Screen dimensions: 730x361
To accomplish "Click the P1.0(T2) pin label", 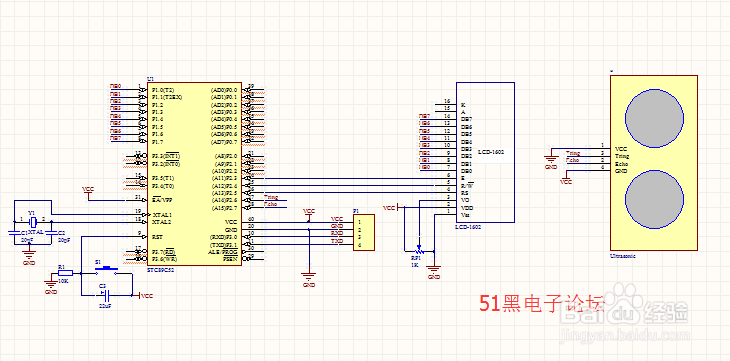I will [163, 90].
